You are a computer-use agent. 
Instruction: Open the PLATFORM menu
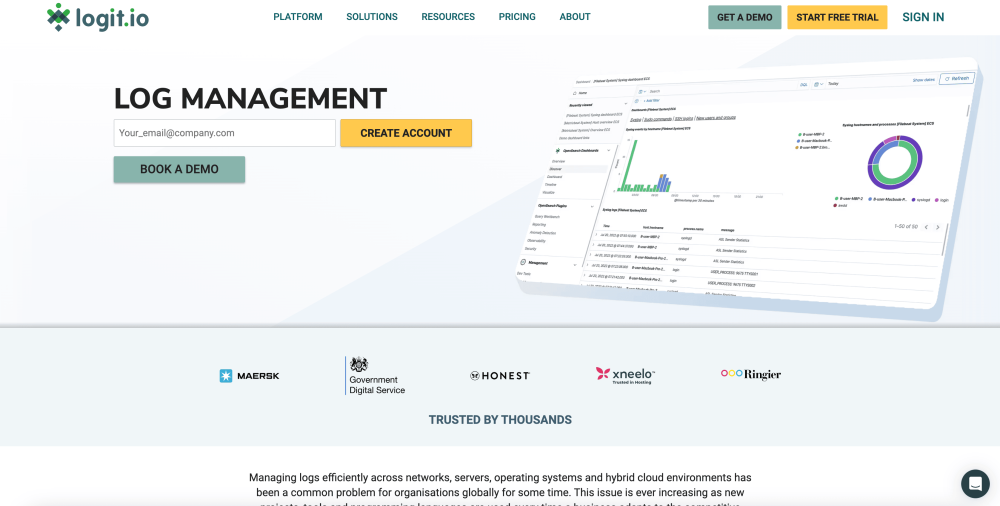[298, 17]
